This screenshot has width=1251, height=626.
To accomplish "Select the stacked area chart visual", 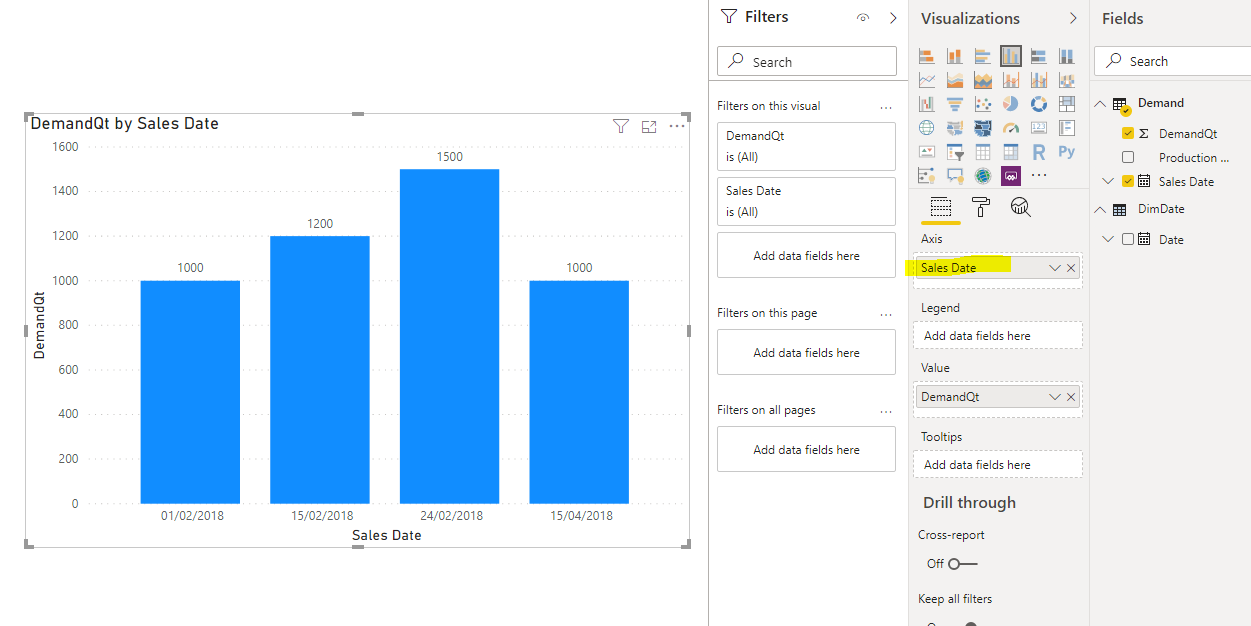I will (983, 80).
